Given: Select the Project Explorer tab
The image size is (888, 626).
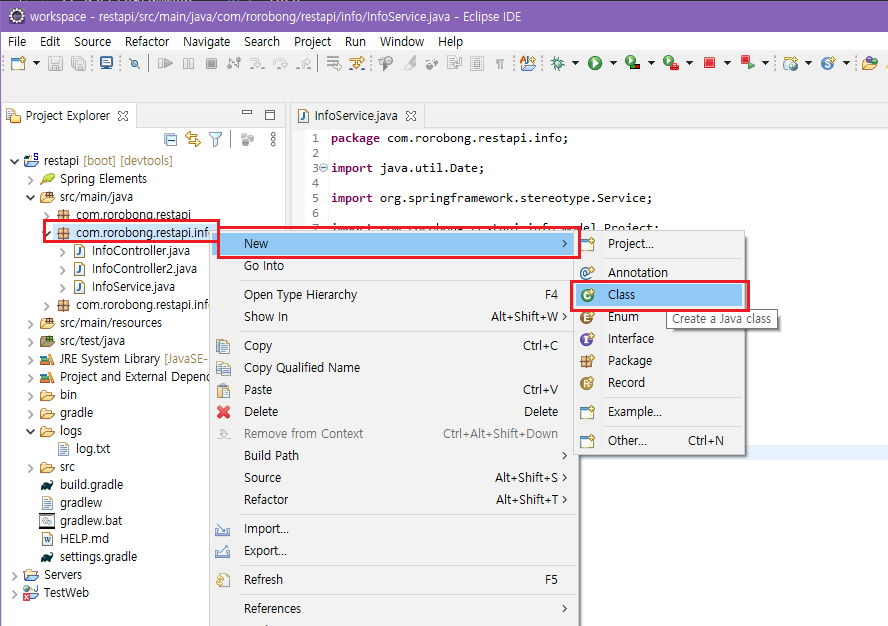Looking at the screenshot, I should (x=67, y=116).
